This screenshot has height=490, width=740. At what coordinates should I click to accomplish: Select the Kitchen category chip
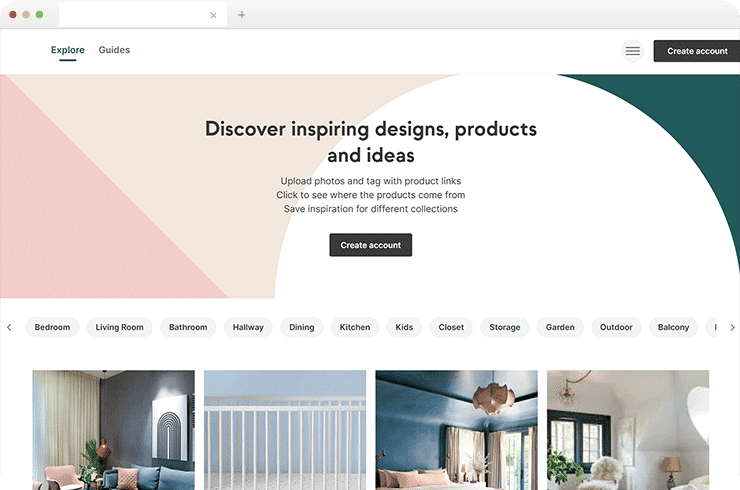click(x=355, y=327)
